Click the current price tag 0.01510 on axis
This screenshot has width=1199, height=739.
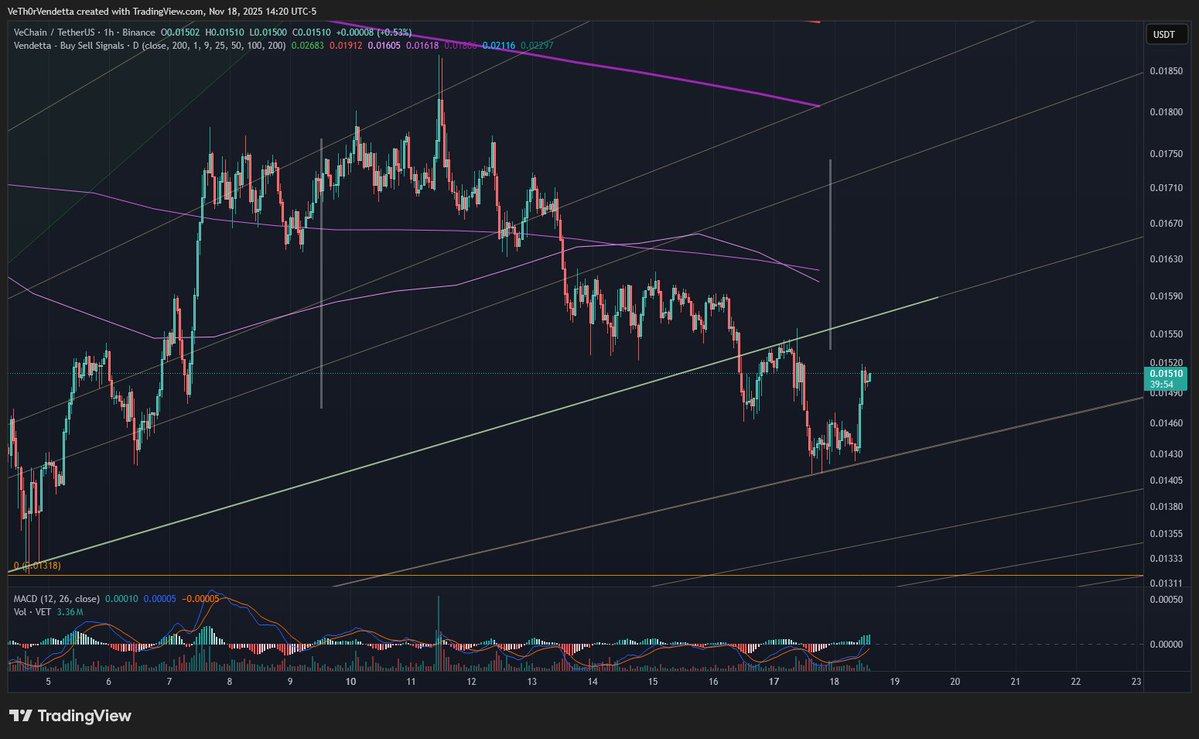click(x=1165, y=373)
